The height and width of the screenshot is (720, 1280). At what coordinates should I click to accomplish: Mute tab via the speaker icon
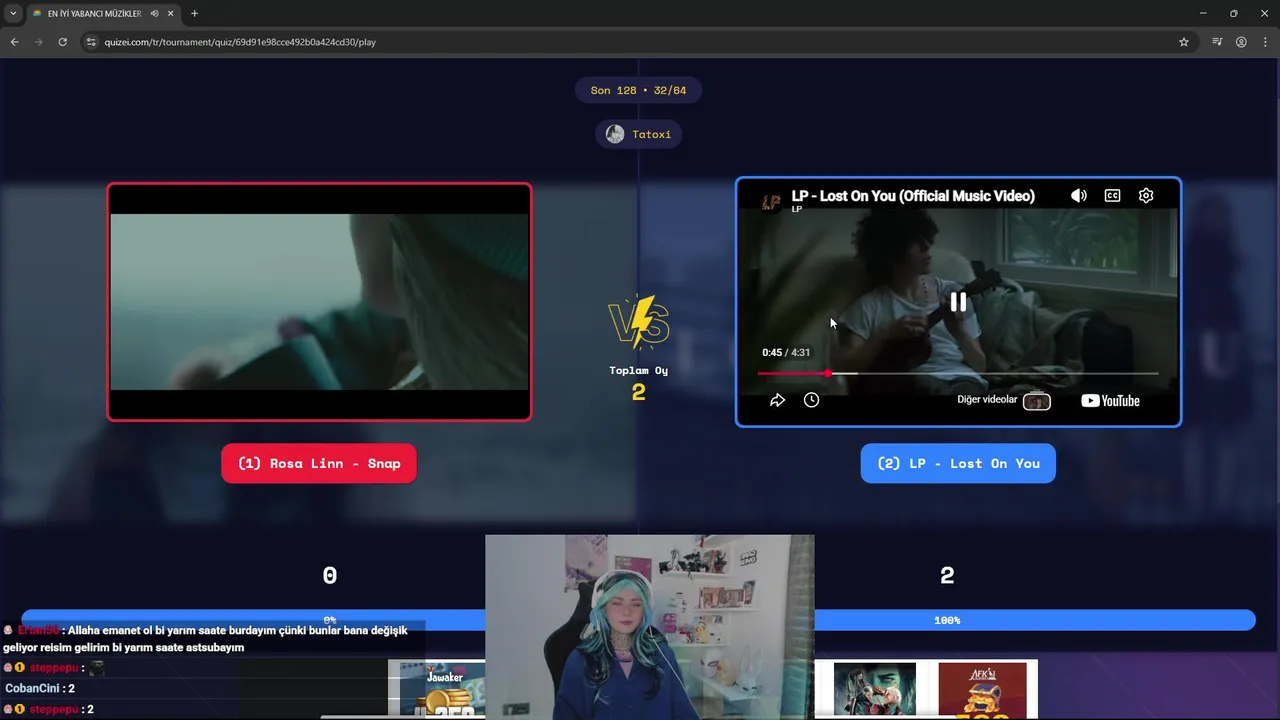(154, 13)
